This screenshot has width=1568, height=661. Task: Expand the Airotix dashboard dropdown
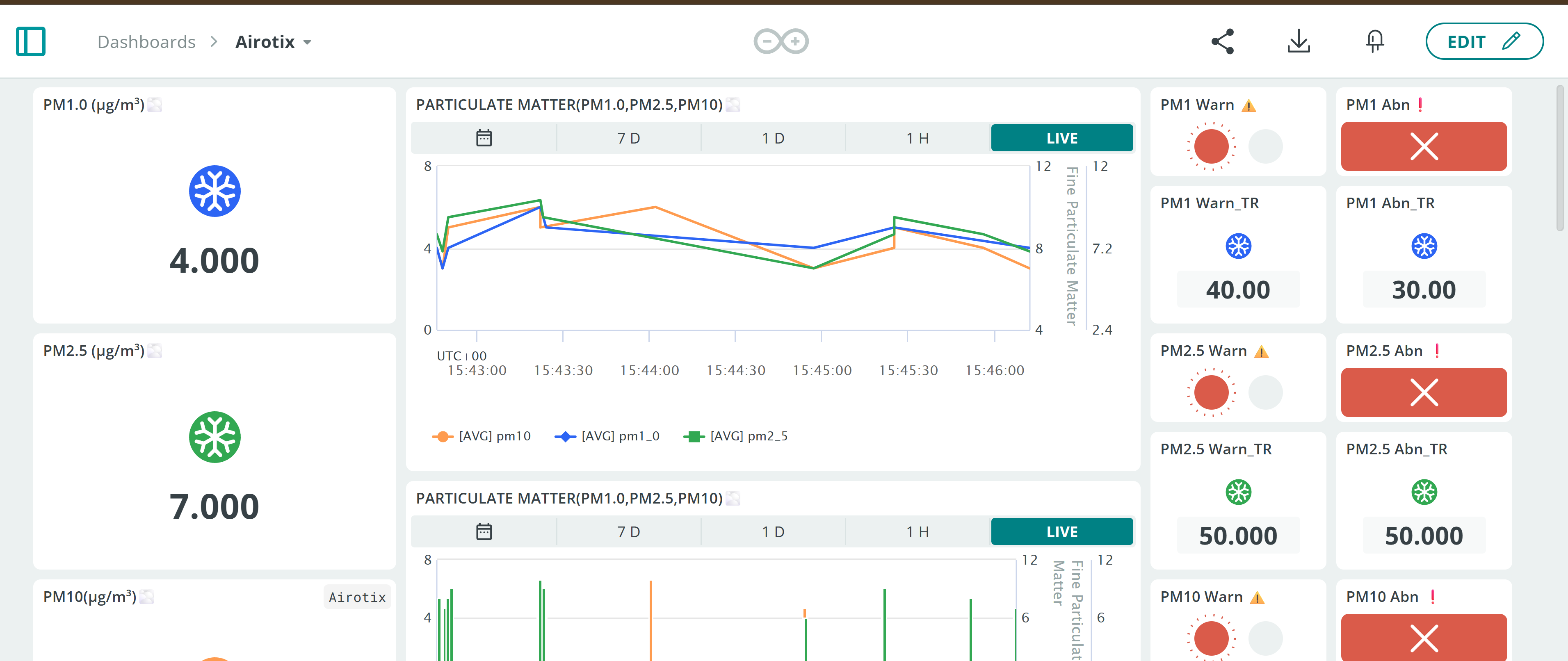coord(307,42)
